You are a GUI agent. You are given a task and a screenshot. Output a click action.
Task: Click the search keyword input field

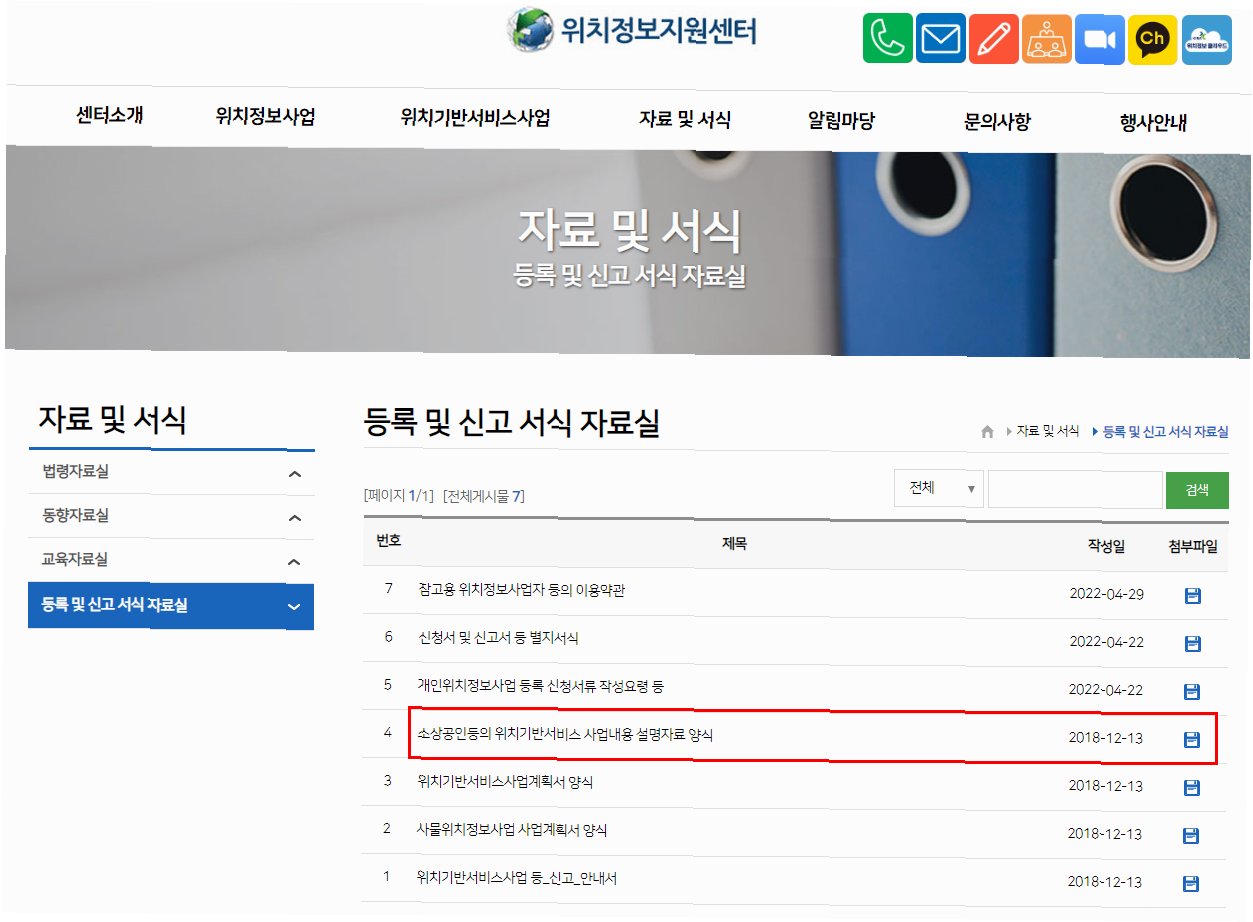coord(1075,490)
